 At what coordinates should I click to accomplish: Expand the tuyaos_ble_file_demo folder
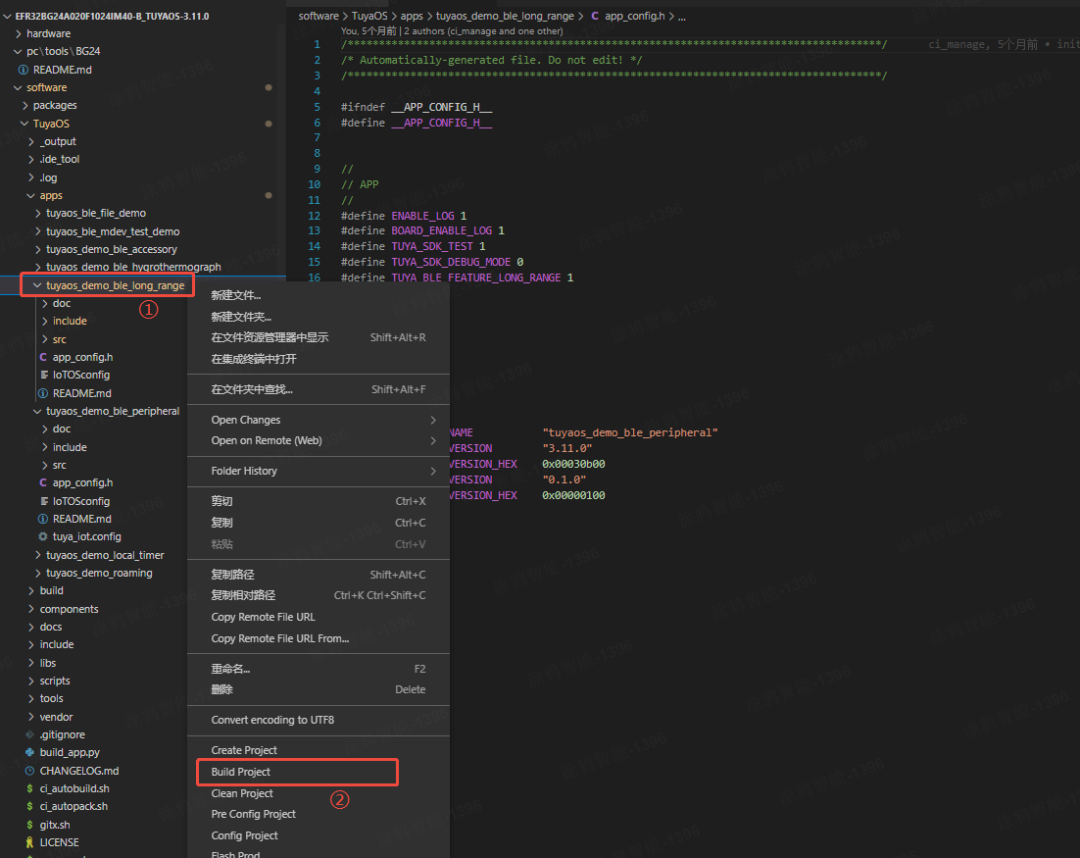(x=38, y=213)
